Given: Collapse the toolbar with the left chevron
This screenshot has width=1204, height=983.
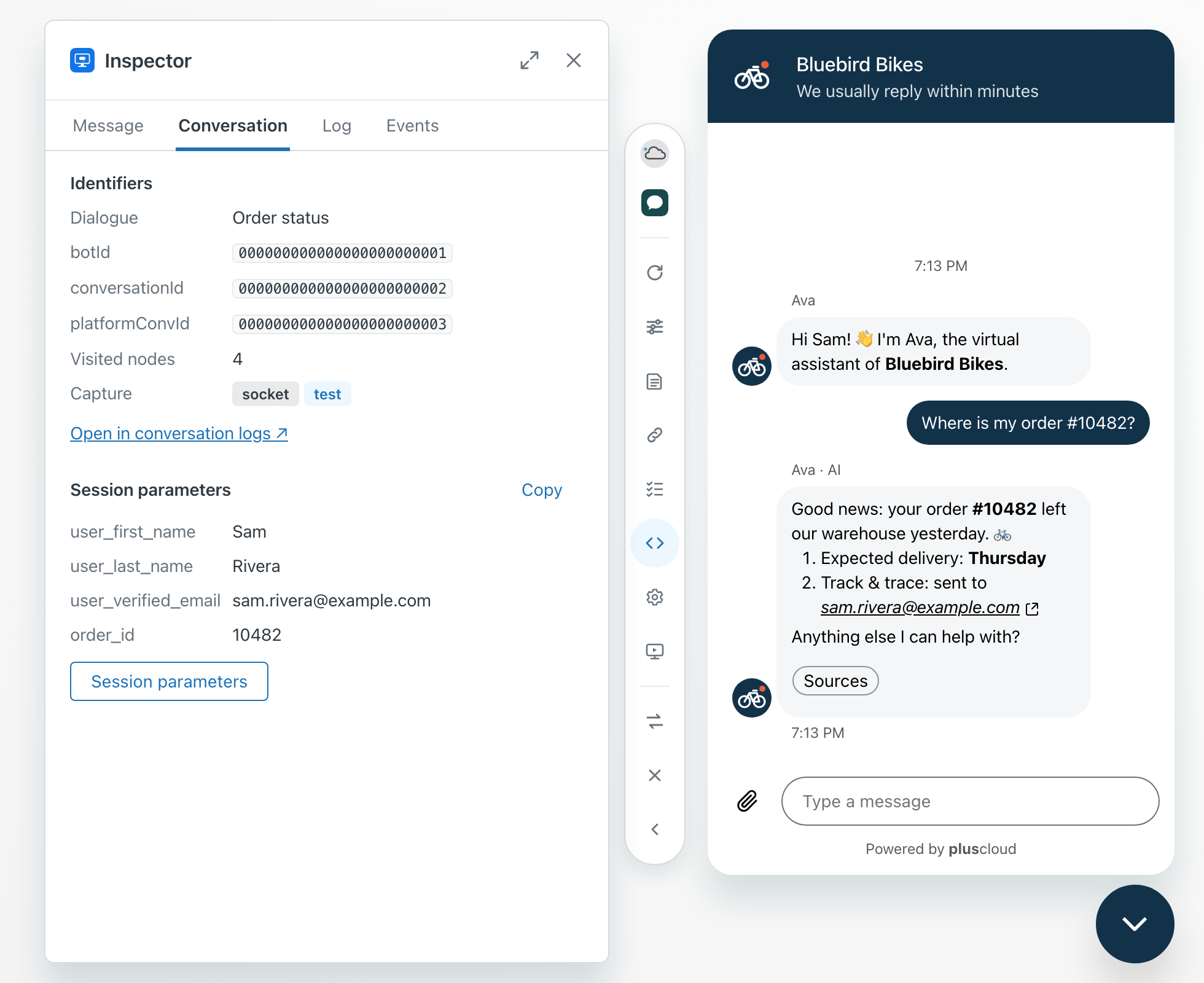Looking at the screenshot, I should 655,829.
